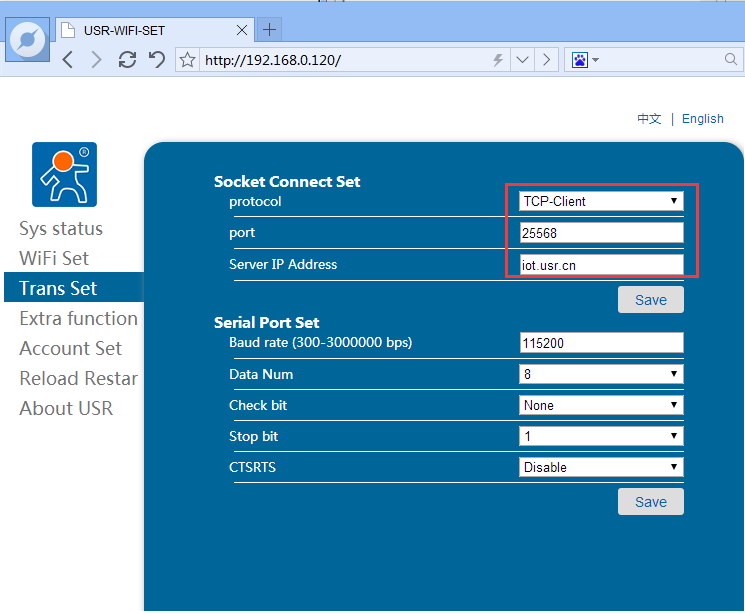Click the magnifier search icon
Viewport: 745px width, 615px height.
pyautogui.click(x=731, y=60)
